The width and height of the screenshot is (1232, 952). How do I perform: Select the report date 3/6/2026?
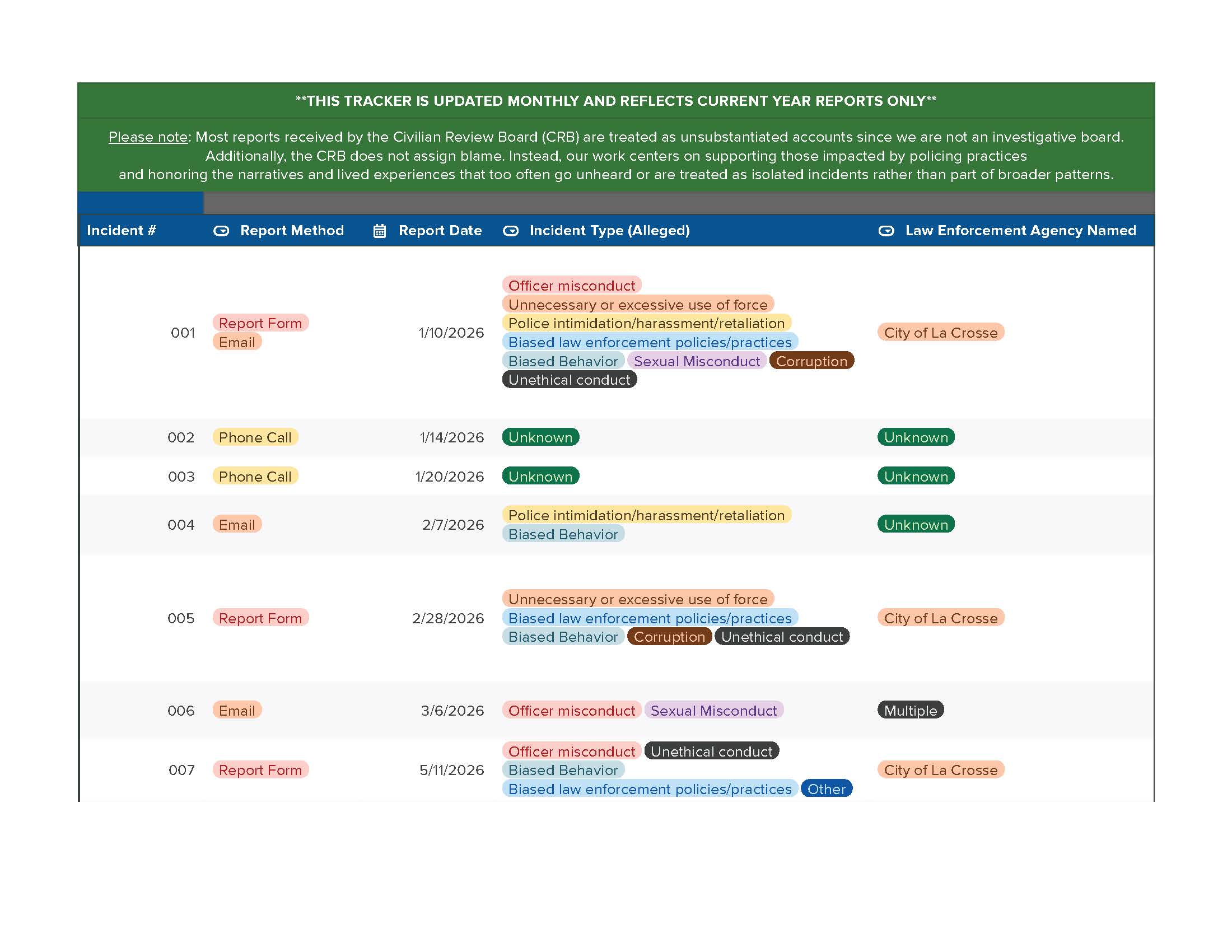(x=452, y=711)
